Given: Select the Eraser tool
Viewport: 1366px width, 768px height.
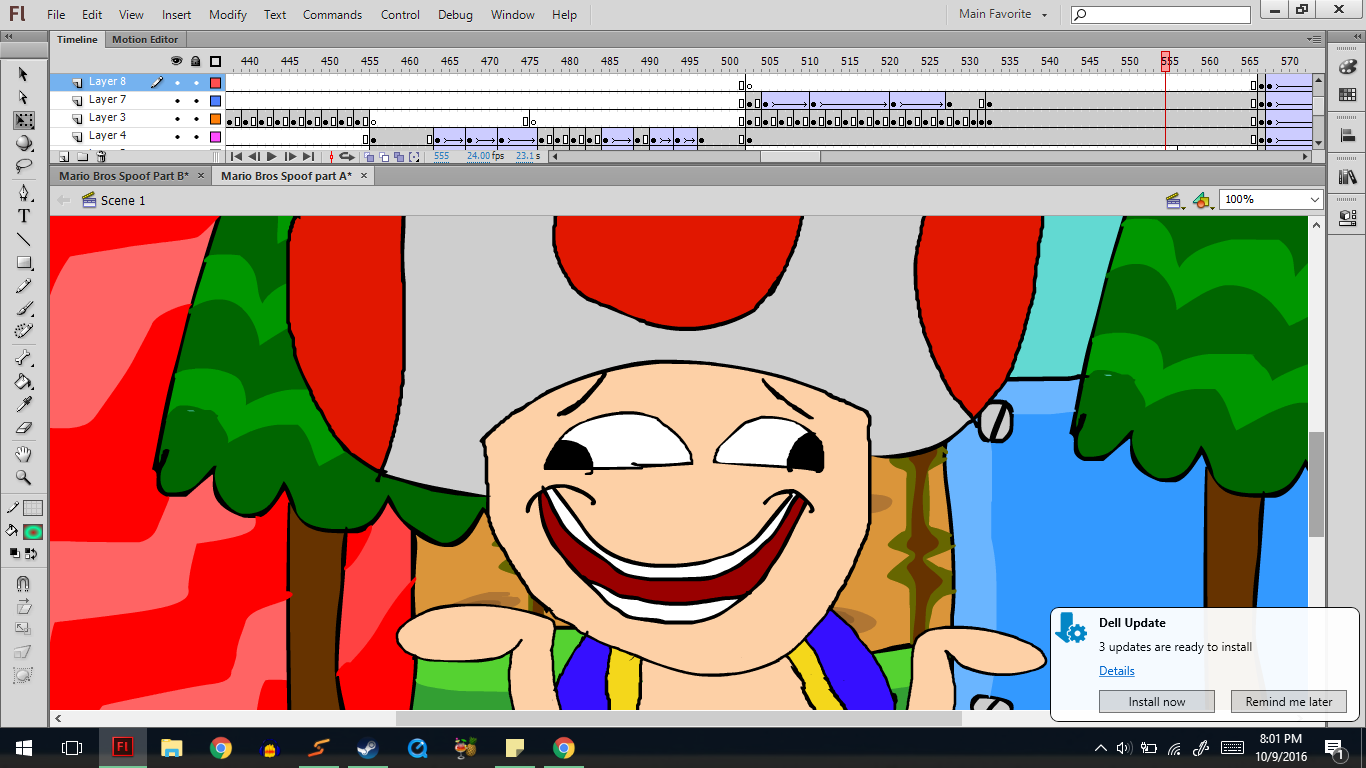Looking at the screenshot, I should (x=24, y=427).
